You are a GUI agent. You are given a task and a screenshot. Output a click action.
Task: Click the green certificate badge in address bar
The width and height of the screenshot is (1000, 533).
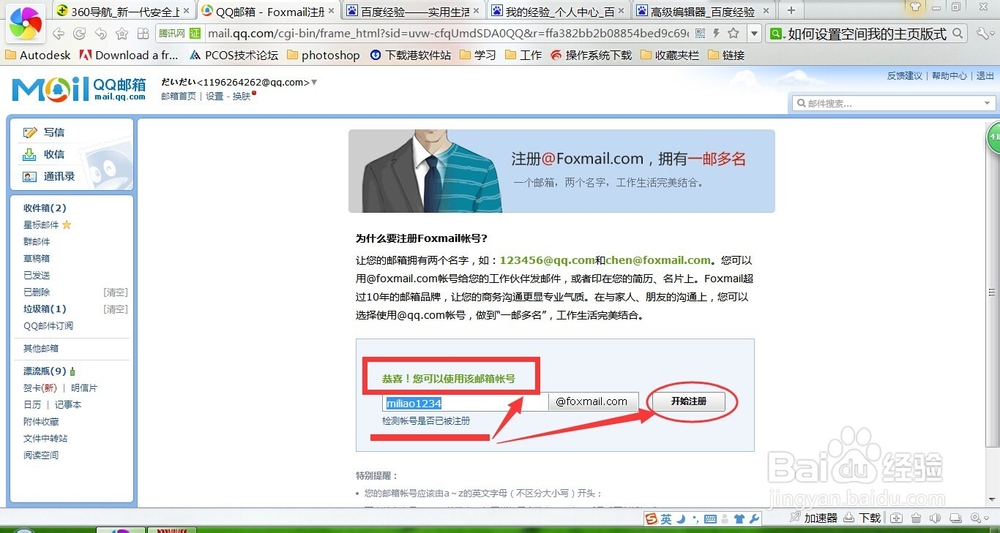click(195, 34)
